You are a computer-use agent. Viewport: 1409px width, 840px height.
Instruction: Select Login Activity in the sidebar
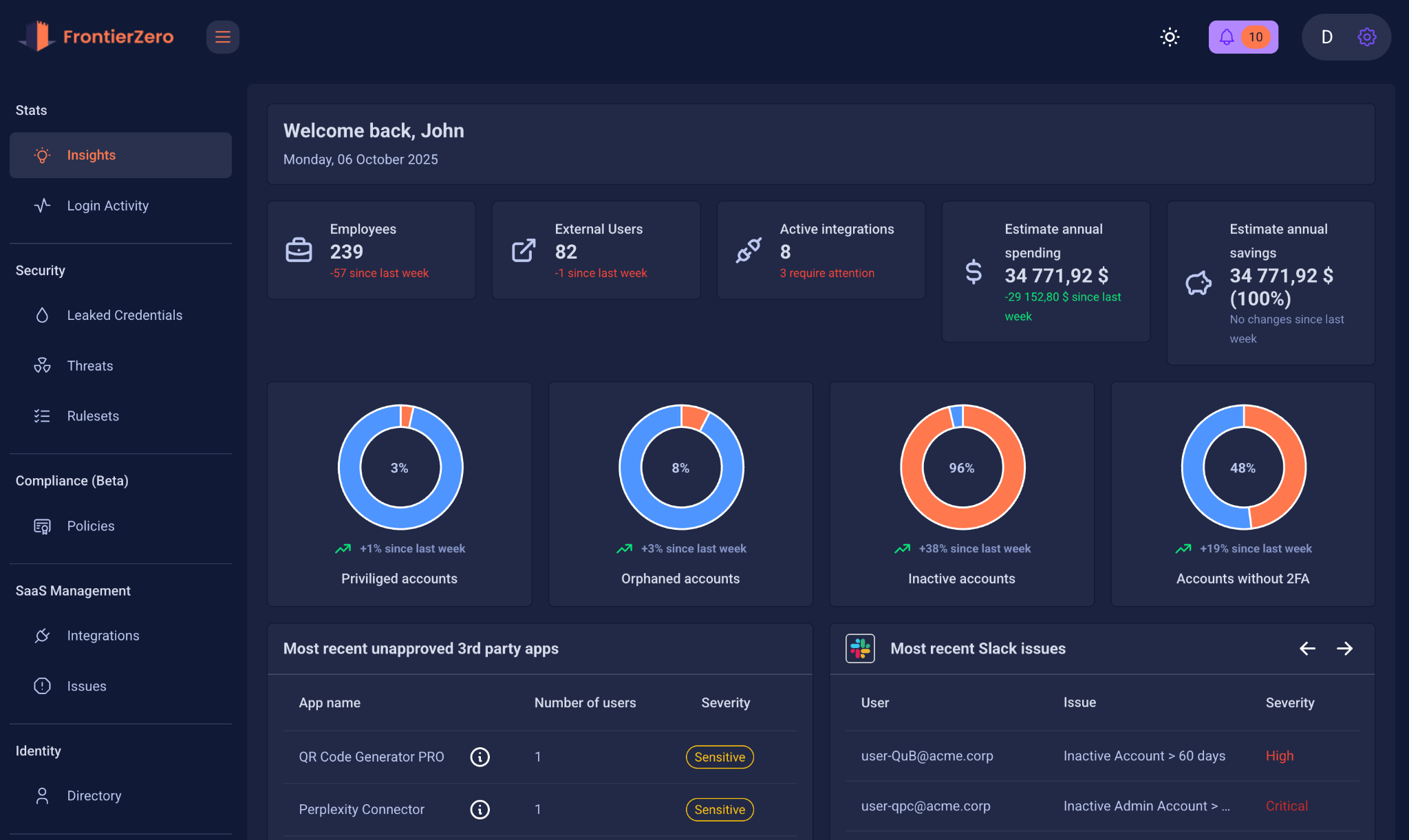(107, 205)
